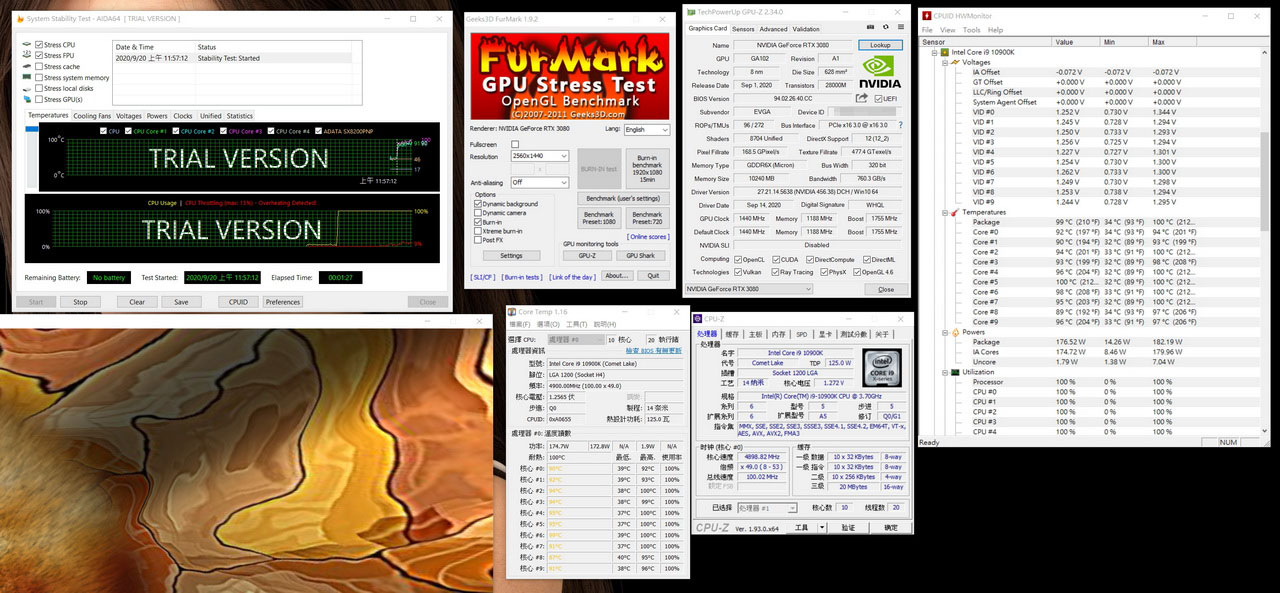Image resolution: width=1280 pixels, height=593 pixels.
Task: Click the NVIDIA logo in GPU-Z
Action: coord(880,71)
